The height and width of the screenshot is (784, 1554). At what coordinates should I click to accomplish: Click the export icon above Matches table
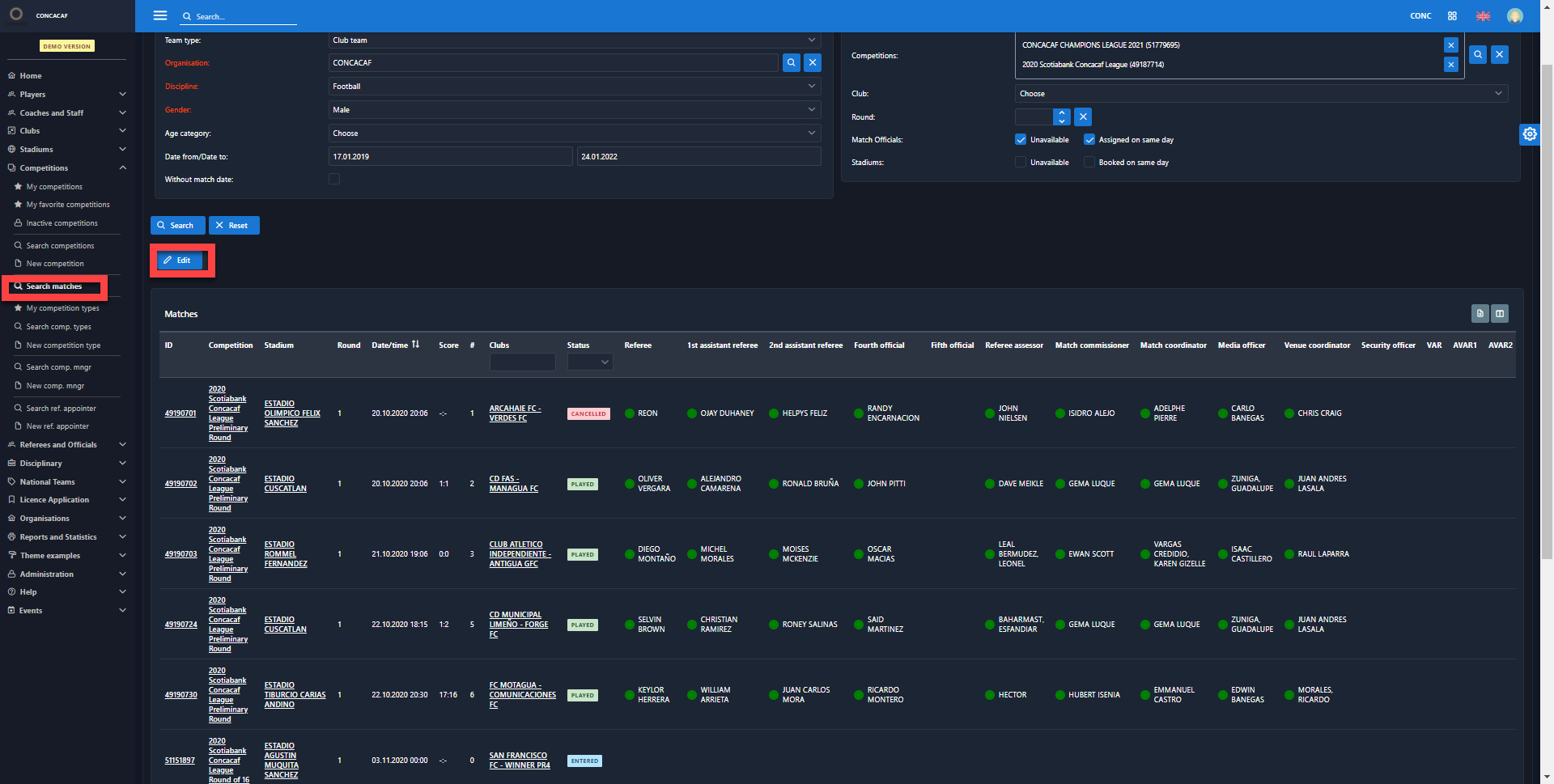tap(1480, 314)
